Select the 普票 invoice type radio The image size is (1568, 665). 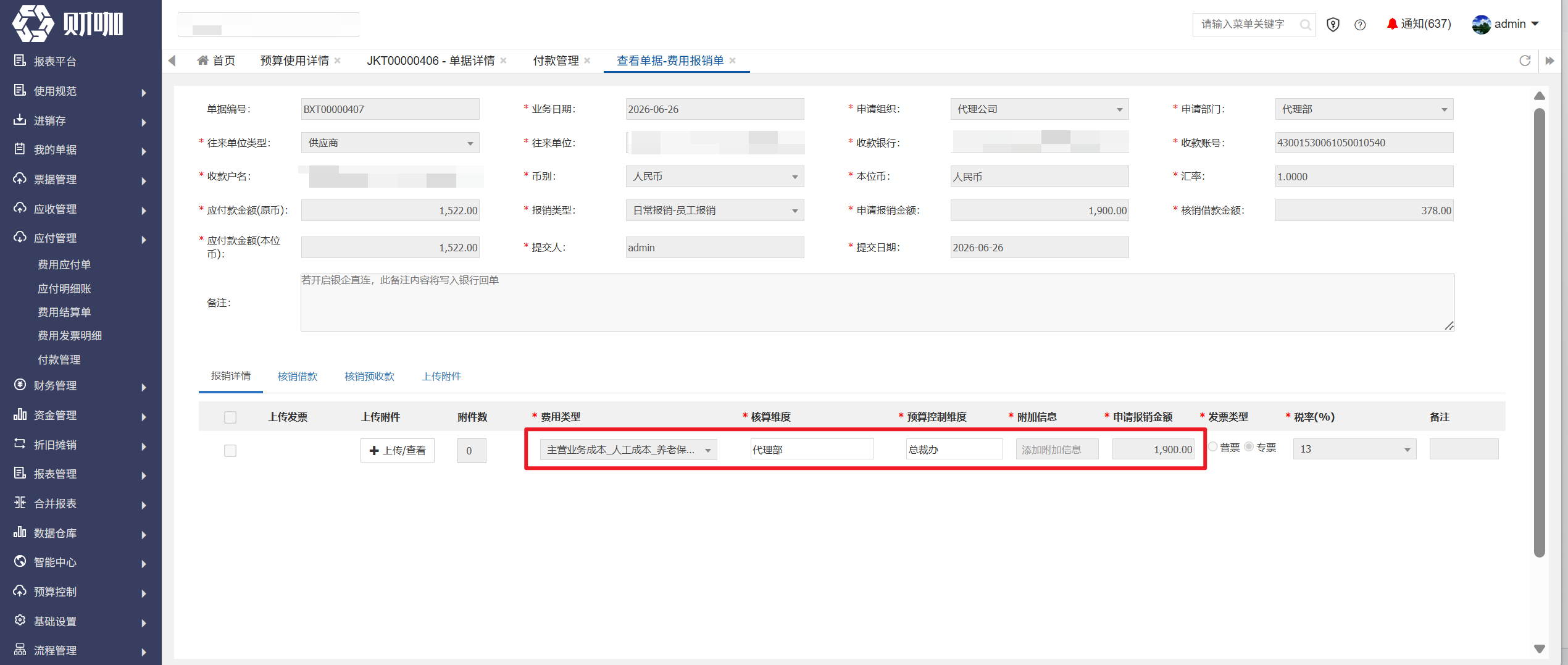coord(1214,447)
